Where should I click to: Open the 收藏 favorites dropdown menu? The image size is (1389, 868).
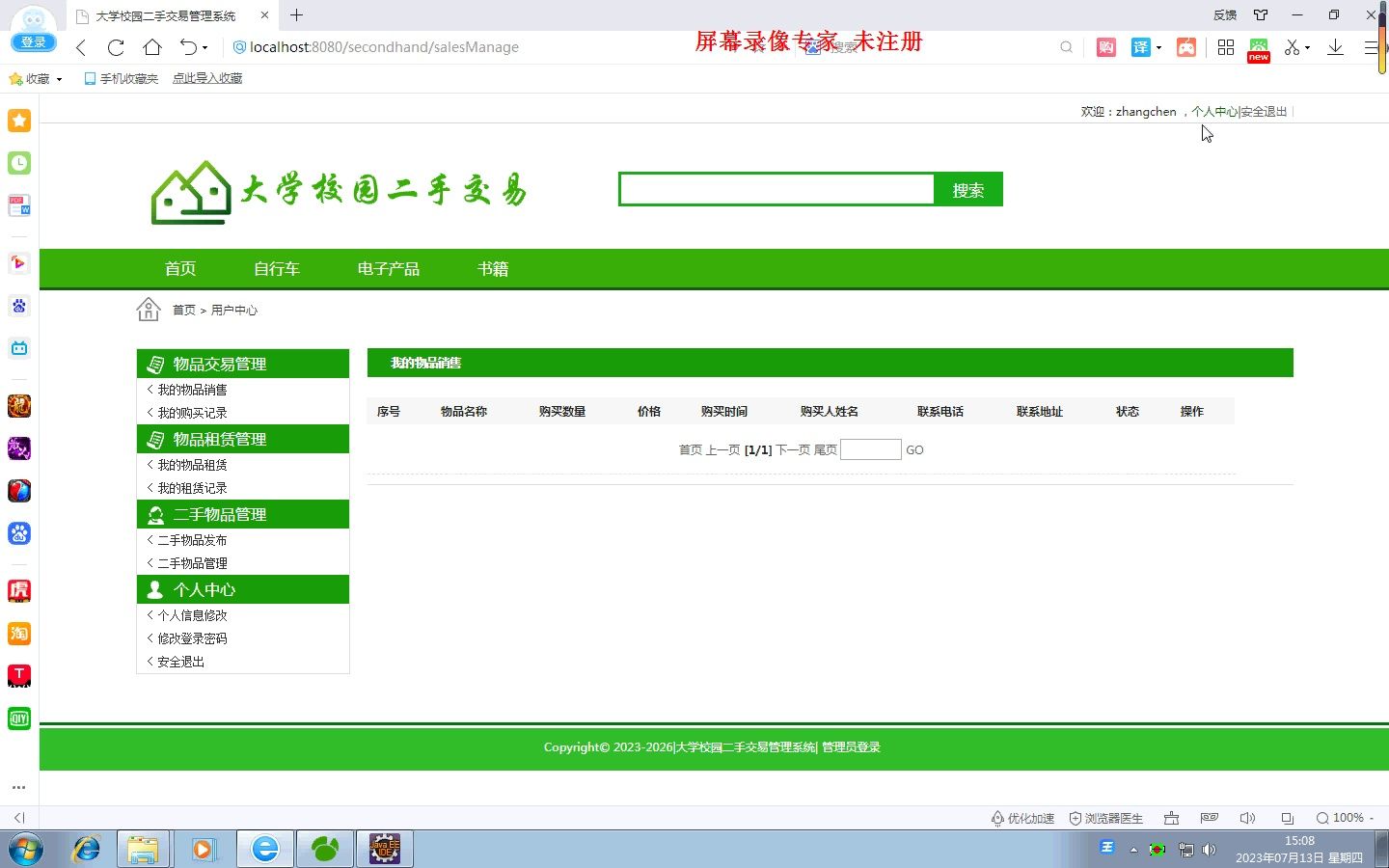36,78
